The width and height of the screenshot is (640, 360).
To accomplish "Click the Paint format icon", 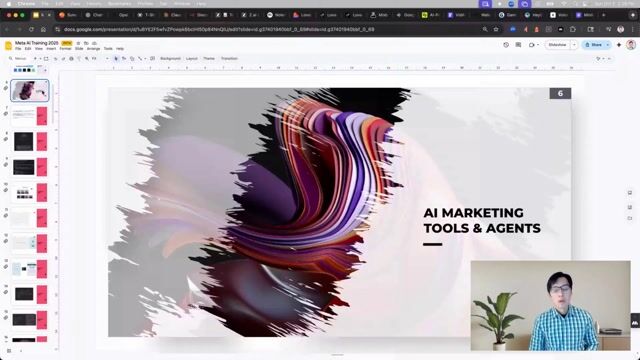I will (x=79, y=59).
